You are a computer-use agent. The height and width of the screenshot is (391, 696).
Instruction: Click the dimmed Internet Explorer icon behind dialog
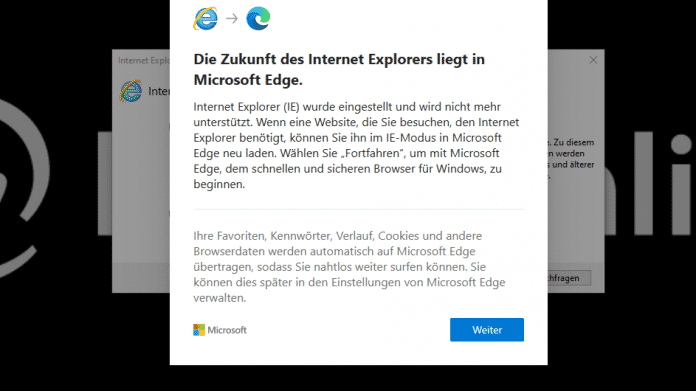131,91
